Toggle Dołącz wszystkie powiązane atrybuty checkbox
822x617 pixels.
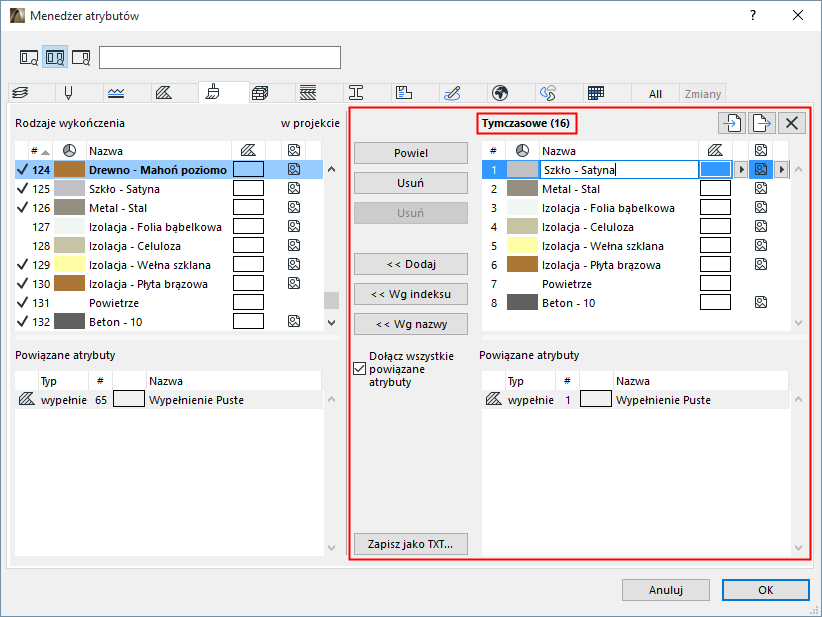coord(360,369)
